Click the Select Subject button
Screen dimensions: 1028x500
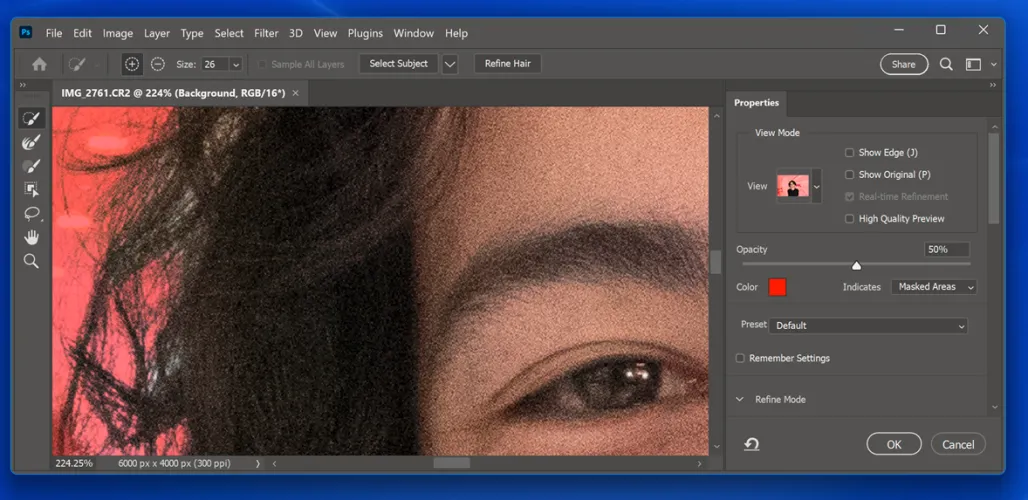(398, 64)
